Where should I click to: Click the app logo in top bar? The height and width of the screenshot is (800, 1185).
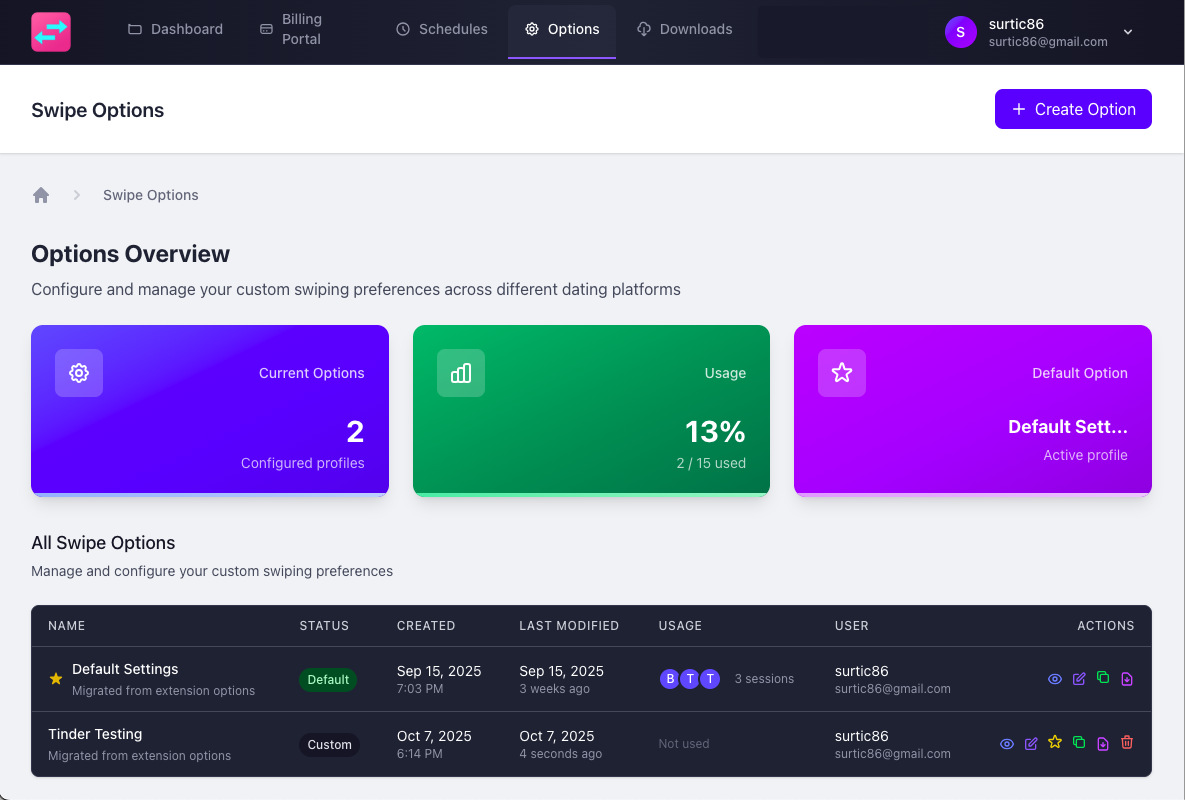(51, 32)
